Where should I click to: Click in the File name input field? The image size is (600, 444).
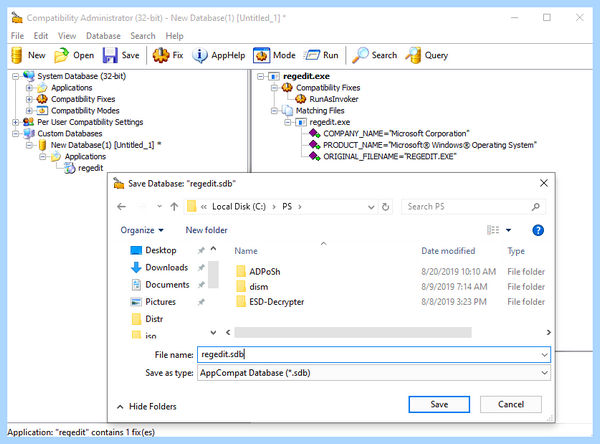click(373, 355)
